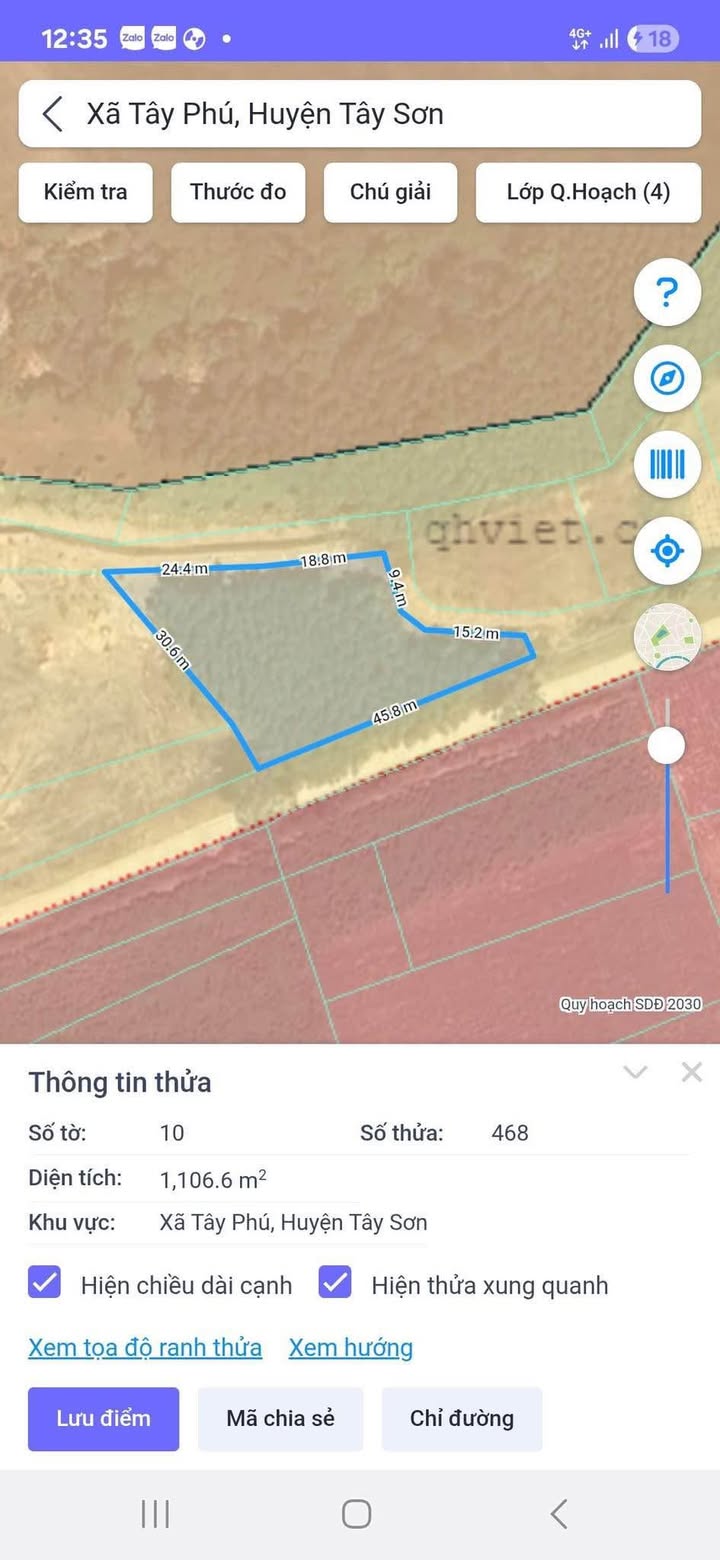The height and width of the screenshot is (1560, 720).
Task: Toggle Hiện chiều dài cạnh checkbox
Action: click(x=45, y=1282)
